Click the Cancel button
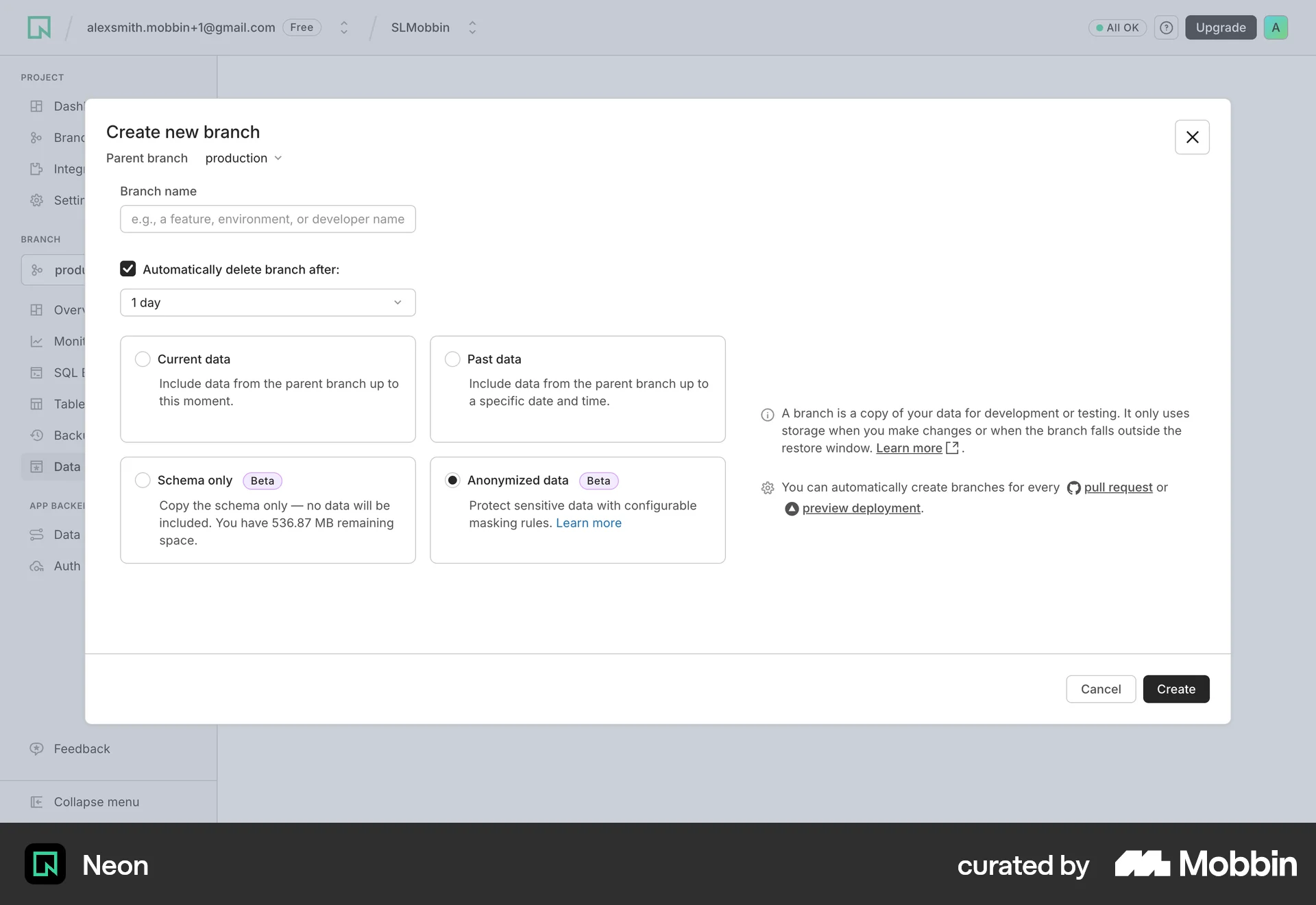 pos(1101,689)
